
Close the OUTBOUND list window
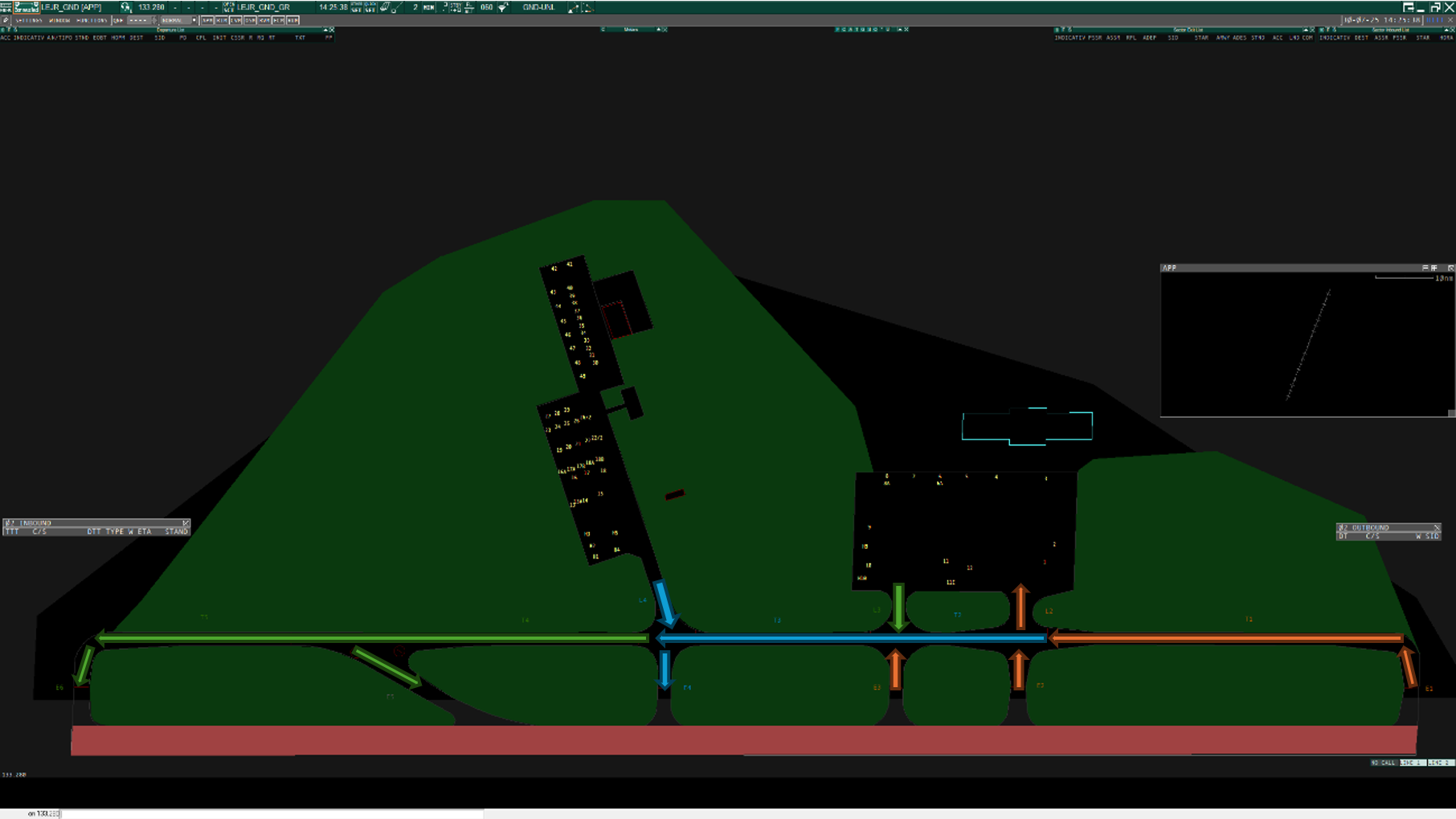(1437, 528)
